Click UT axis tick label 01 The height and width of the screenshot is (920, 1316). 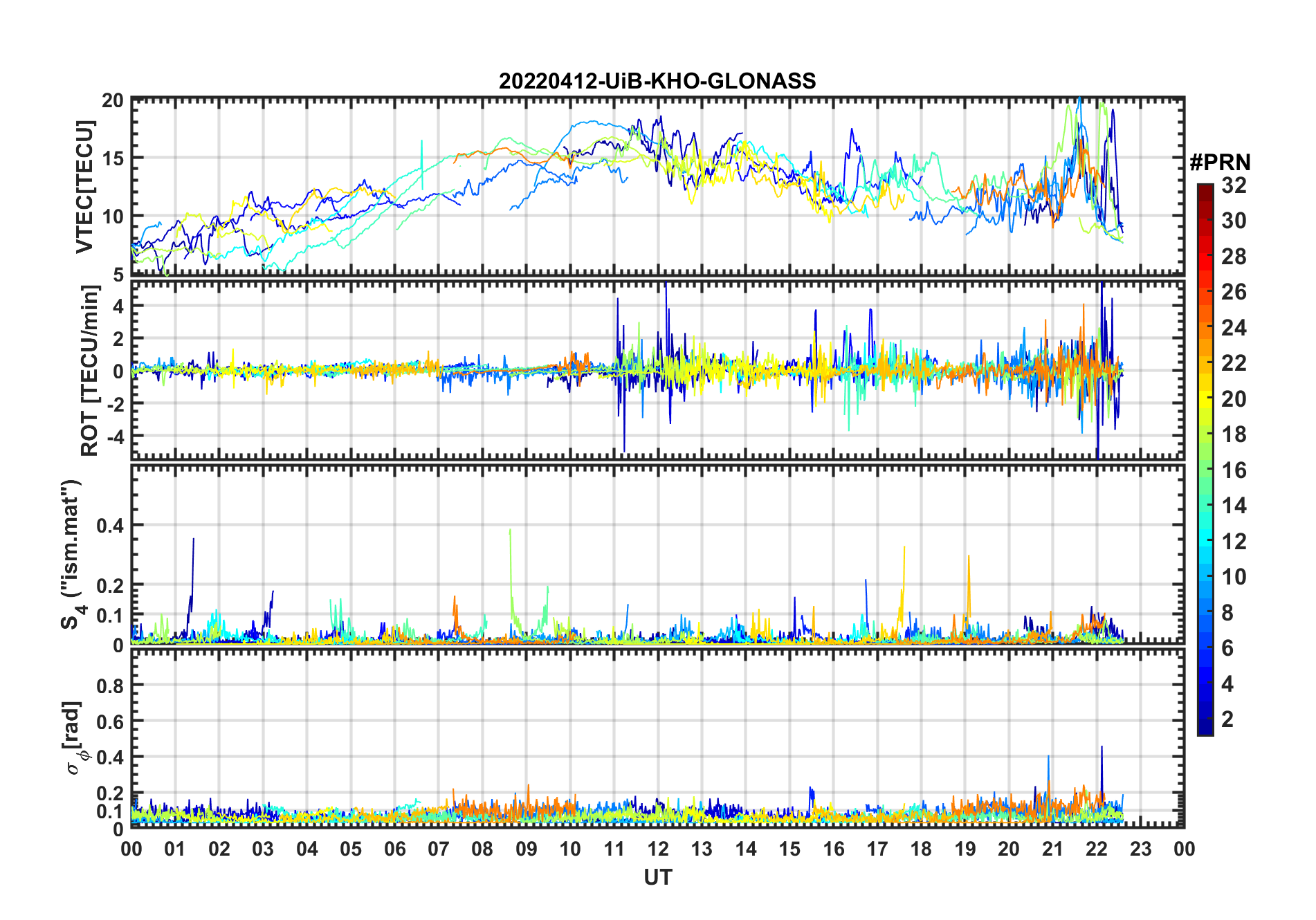[x=175, y=849]
